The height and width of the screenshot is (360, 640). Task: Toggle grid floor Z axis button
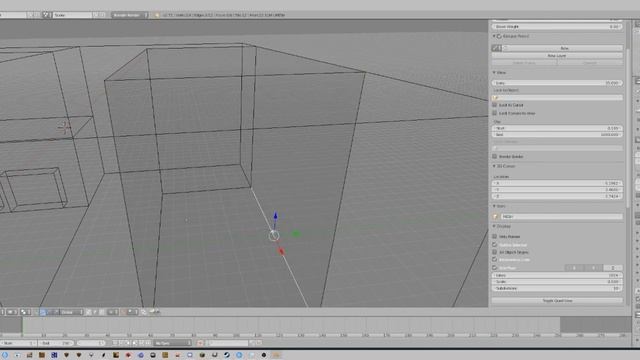[x=613, y=268]
